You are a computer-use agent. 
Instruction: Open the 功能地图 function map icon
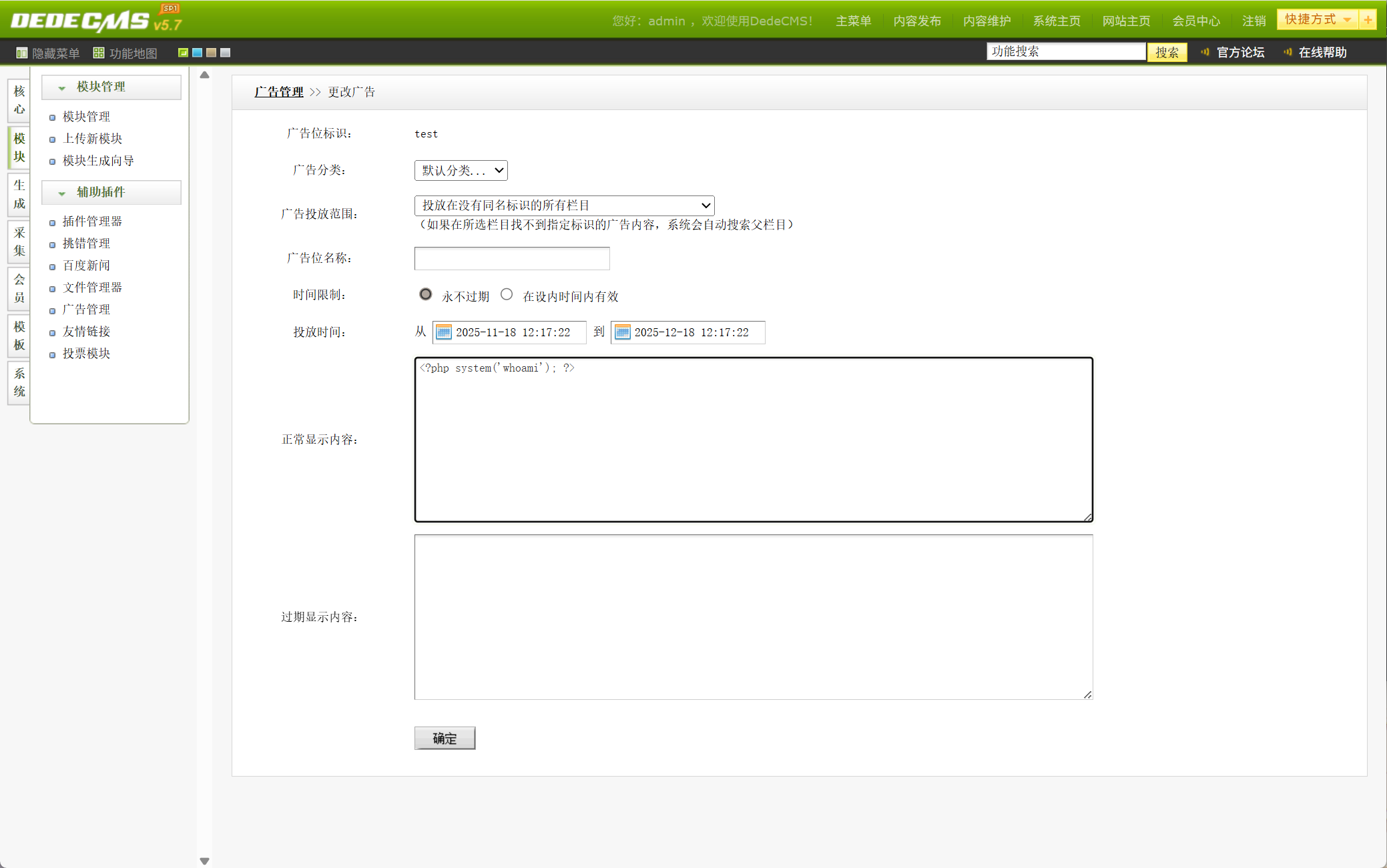99,53
